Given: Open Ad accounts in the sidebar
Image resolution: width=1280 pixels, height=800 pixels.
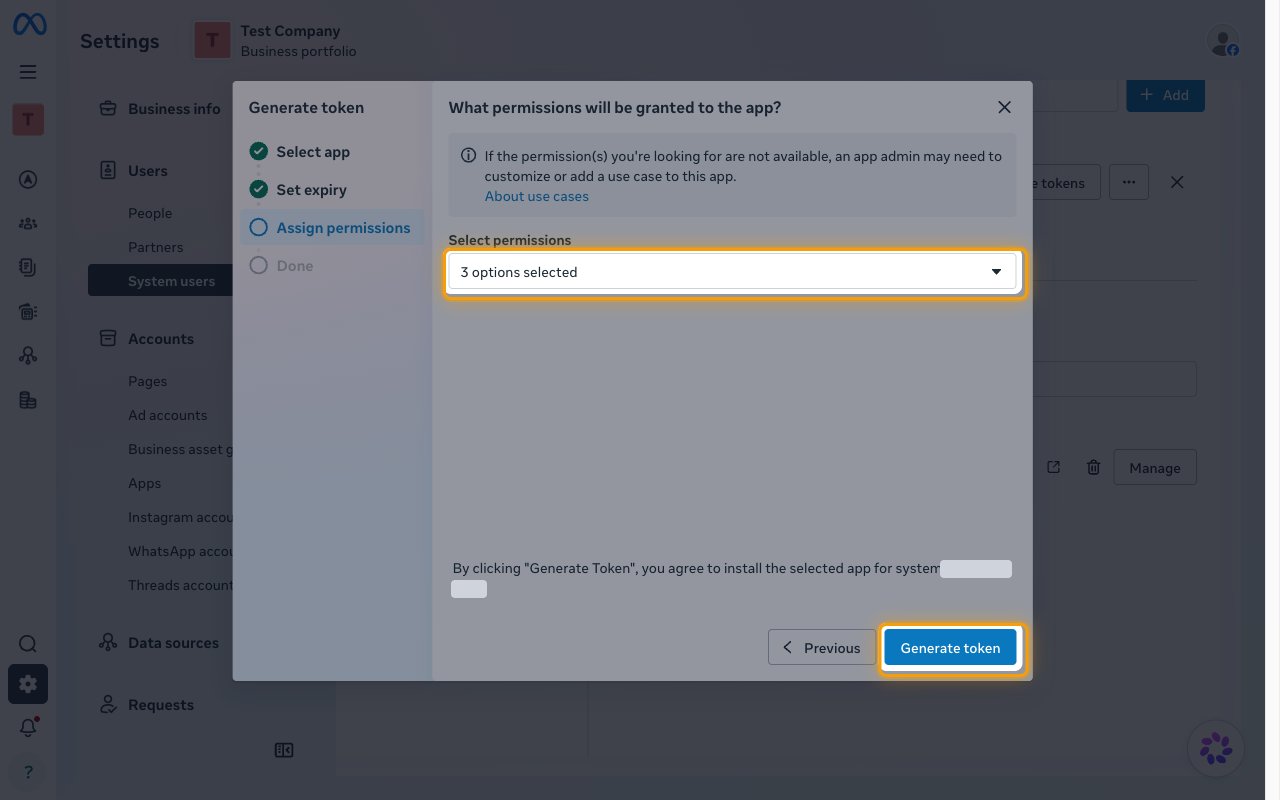Looking at the screenshot, I should [x=168, y=415].
